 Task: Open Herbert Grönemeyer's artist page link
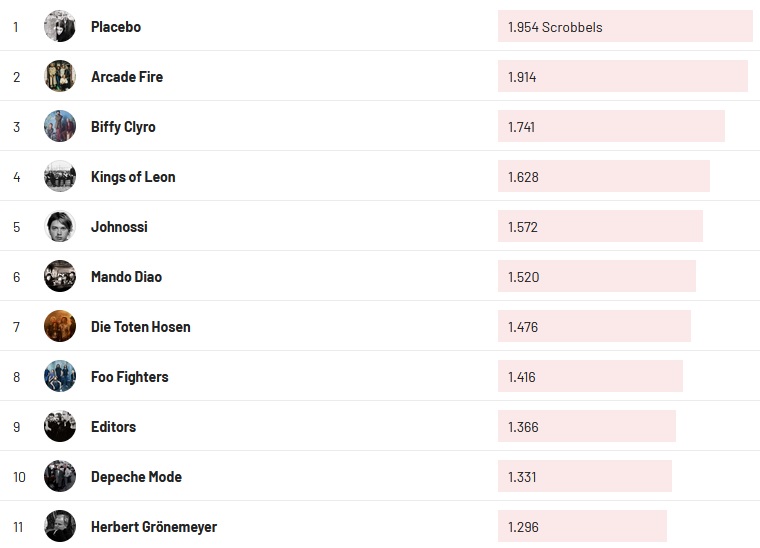pos(154,527)
